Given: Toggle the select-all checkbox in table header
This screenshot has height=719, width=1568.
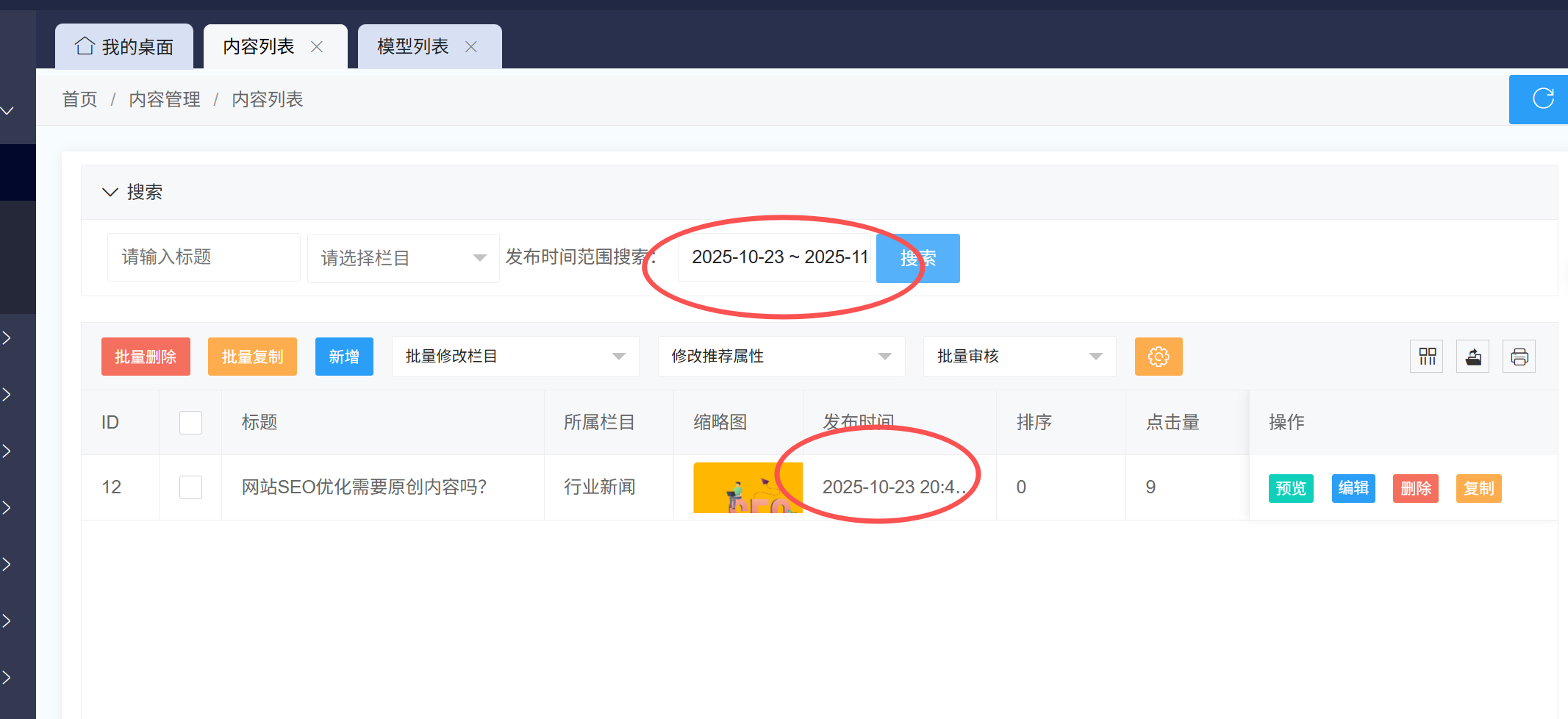Looking at the screenshot, I should [190, 423].
